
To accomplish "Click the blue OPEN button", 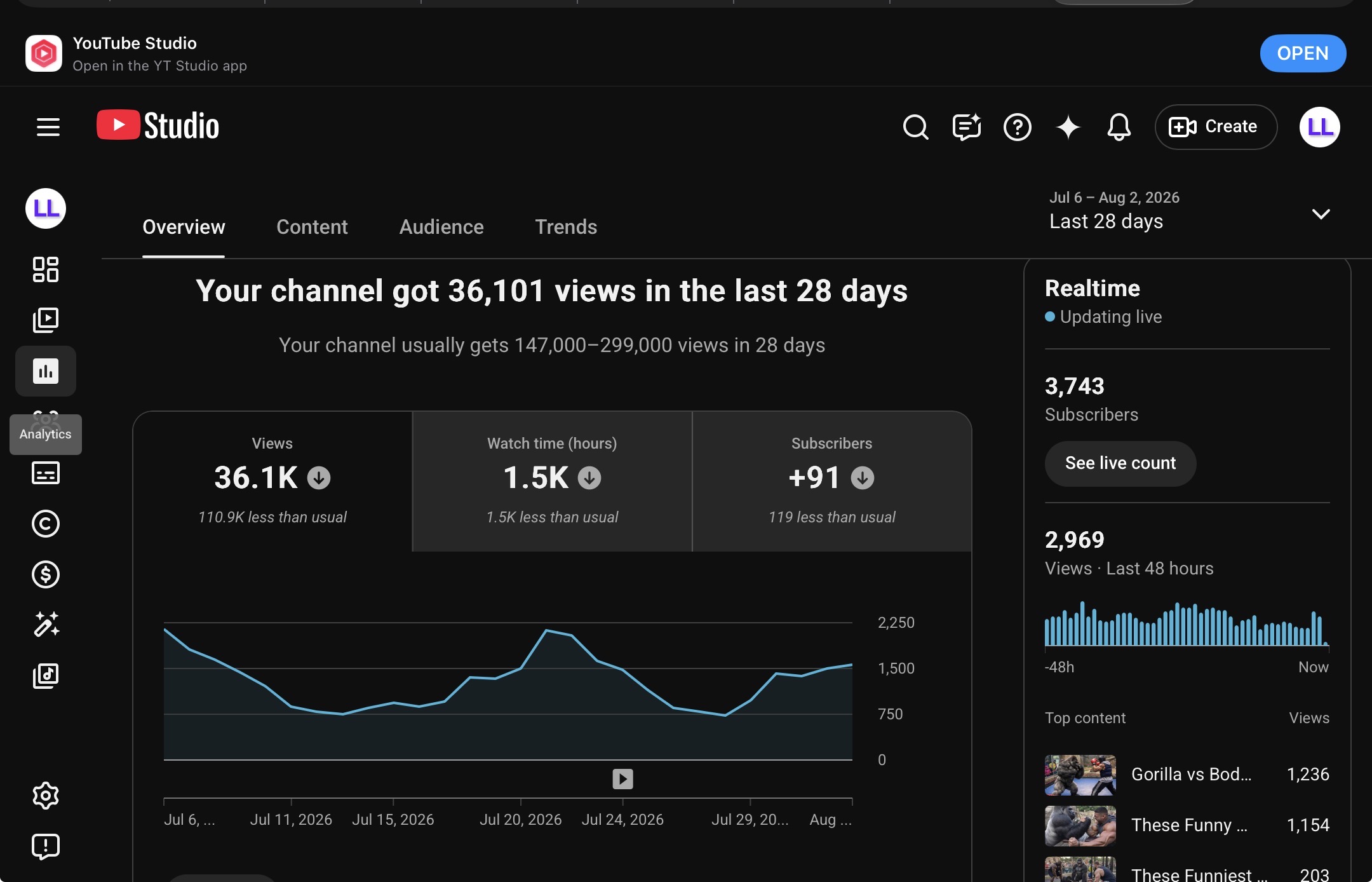I will 1303,53.
